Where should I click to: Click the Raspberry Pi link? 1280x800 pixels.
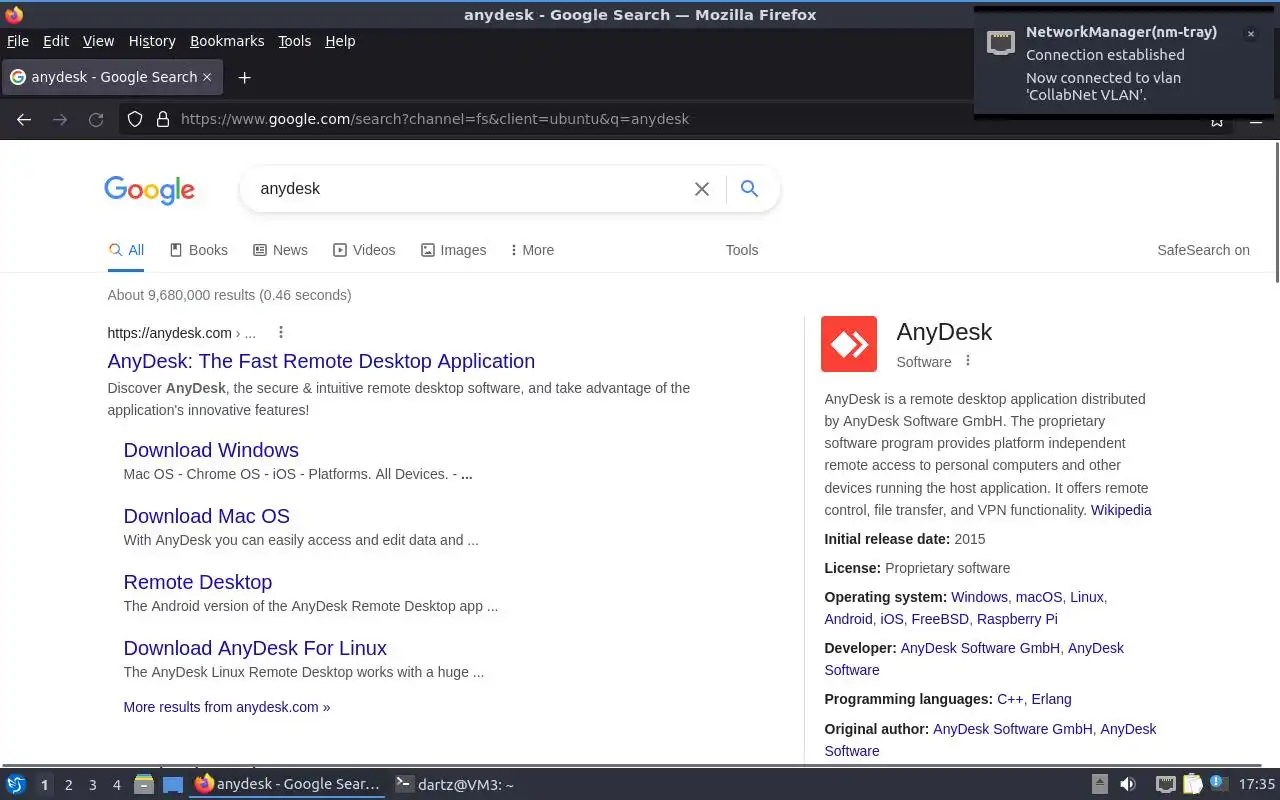(x=1017, y=619)
